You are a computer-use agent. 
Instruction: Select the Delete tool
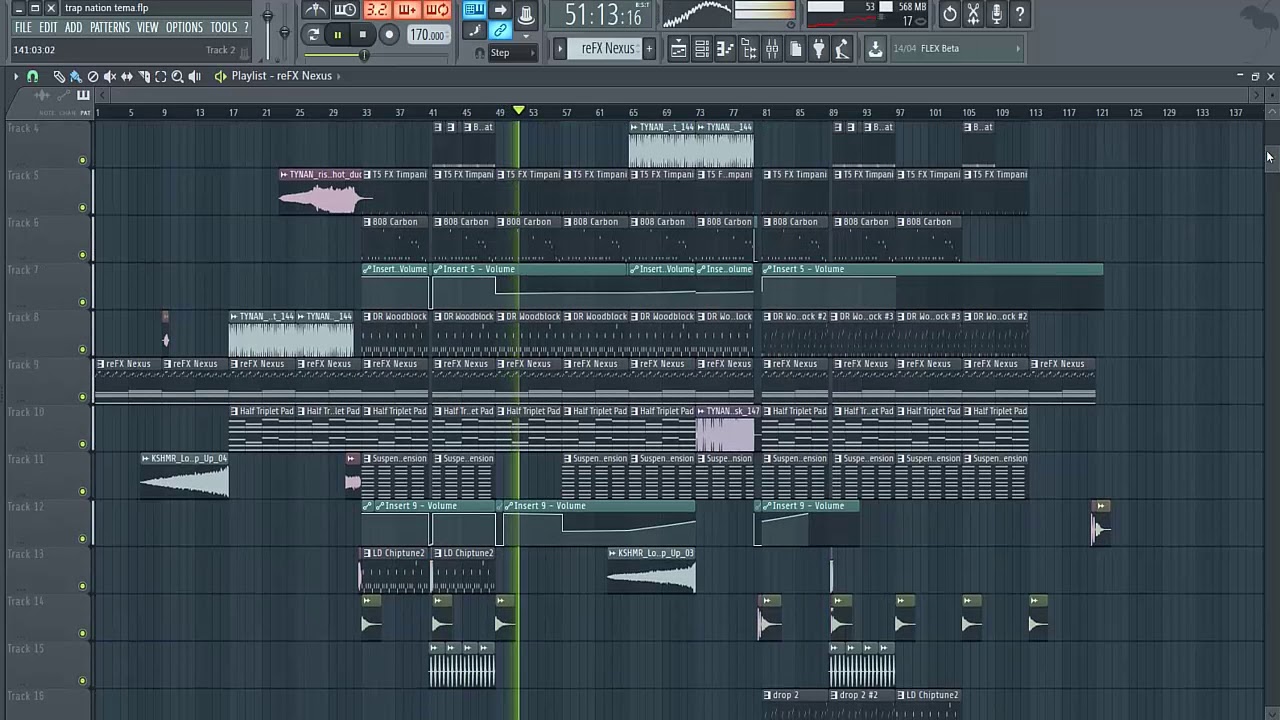click(93, 76)
